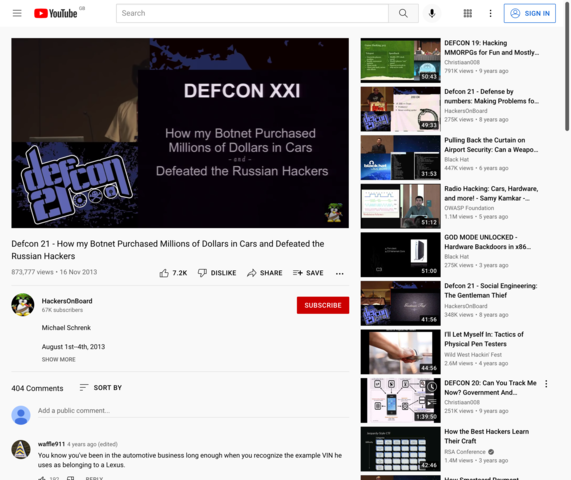
Task: Open the Sort By comments dropdown
Action: pyautogui.click(x=101, y=387)
